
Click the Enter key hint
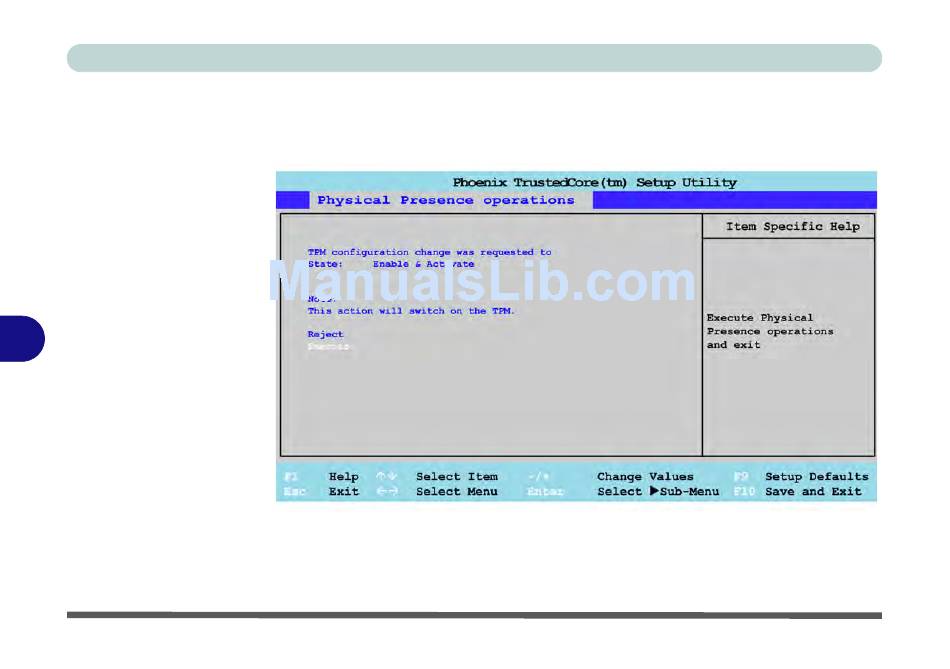tap(545, 491)
